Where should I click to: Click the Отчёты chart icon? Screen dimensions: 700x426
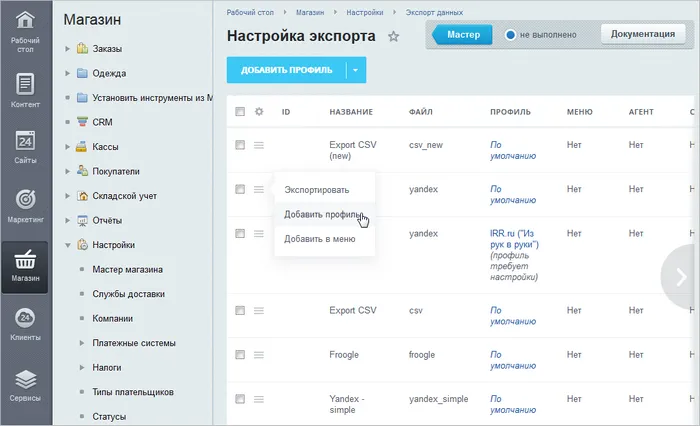[x=82, y=220]
